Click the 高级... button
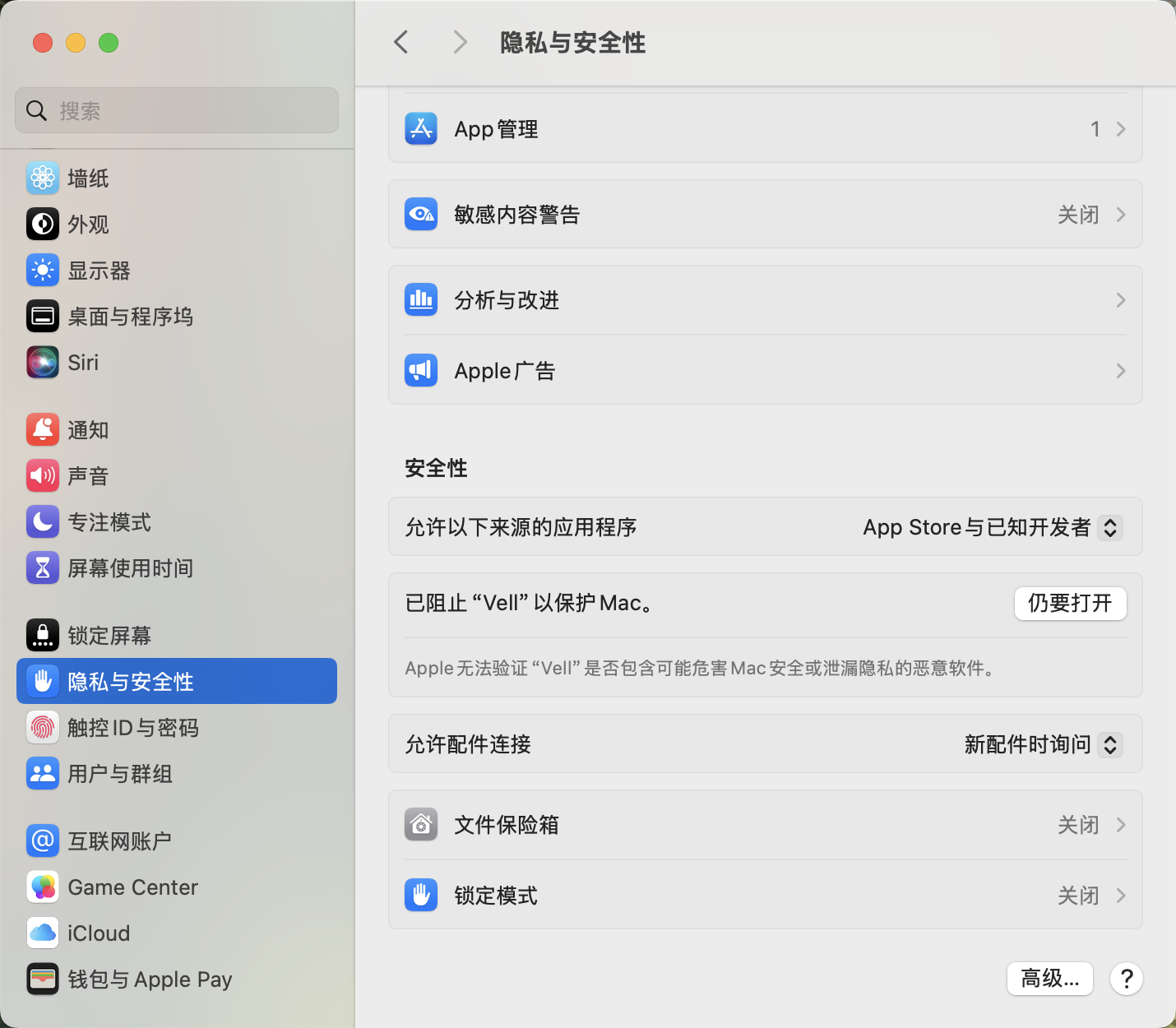 point(1050,979)
